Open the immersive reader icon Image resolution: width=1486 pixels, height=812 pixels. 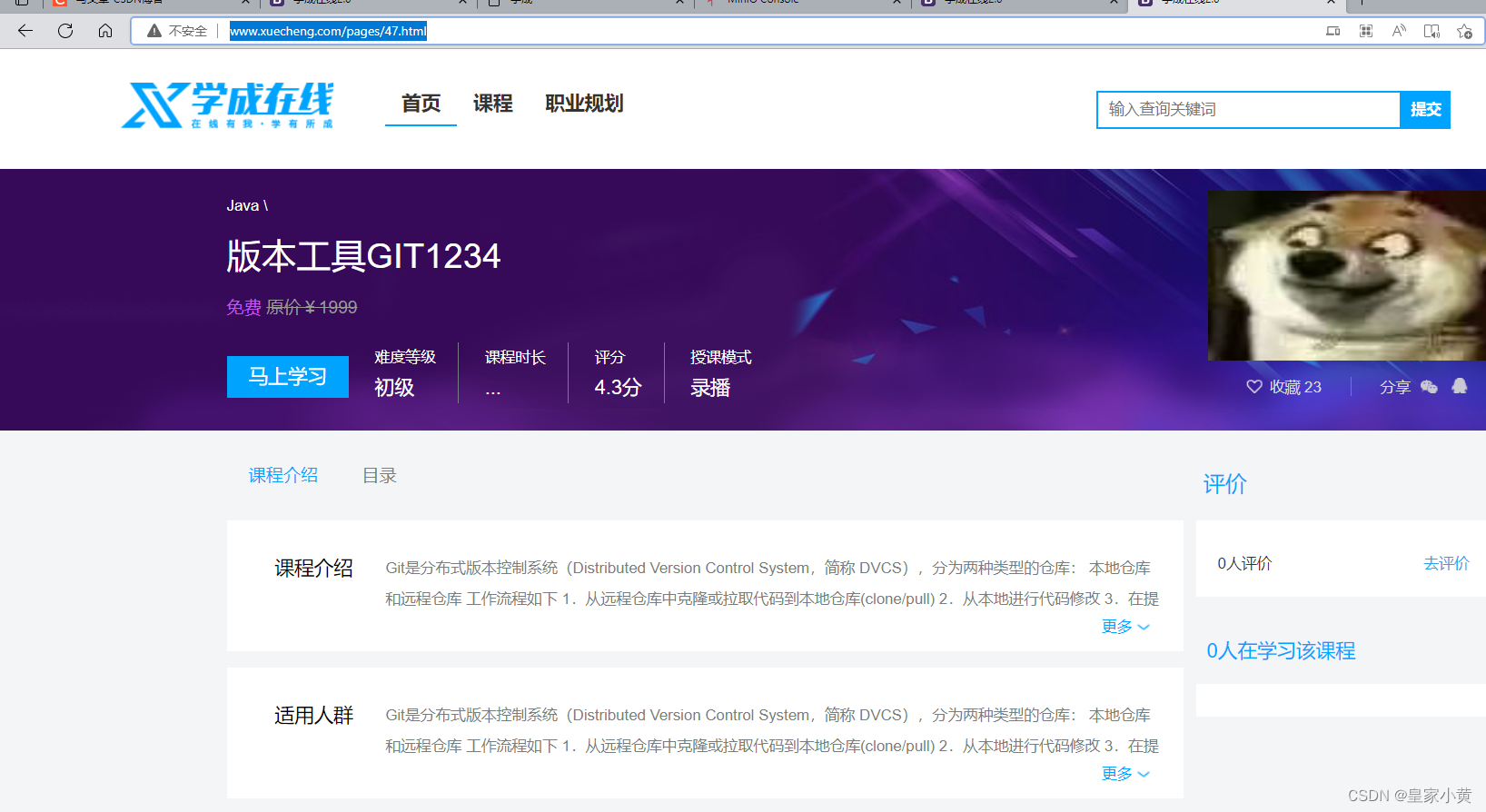pyautogui.click(x=1432, y=31)
